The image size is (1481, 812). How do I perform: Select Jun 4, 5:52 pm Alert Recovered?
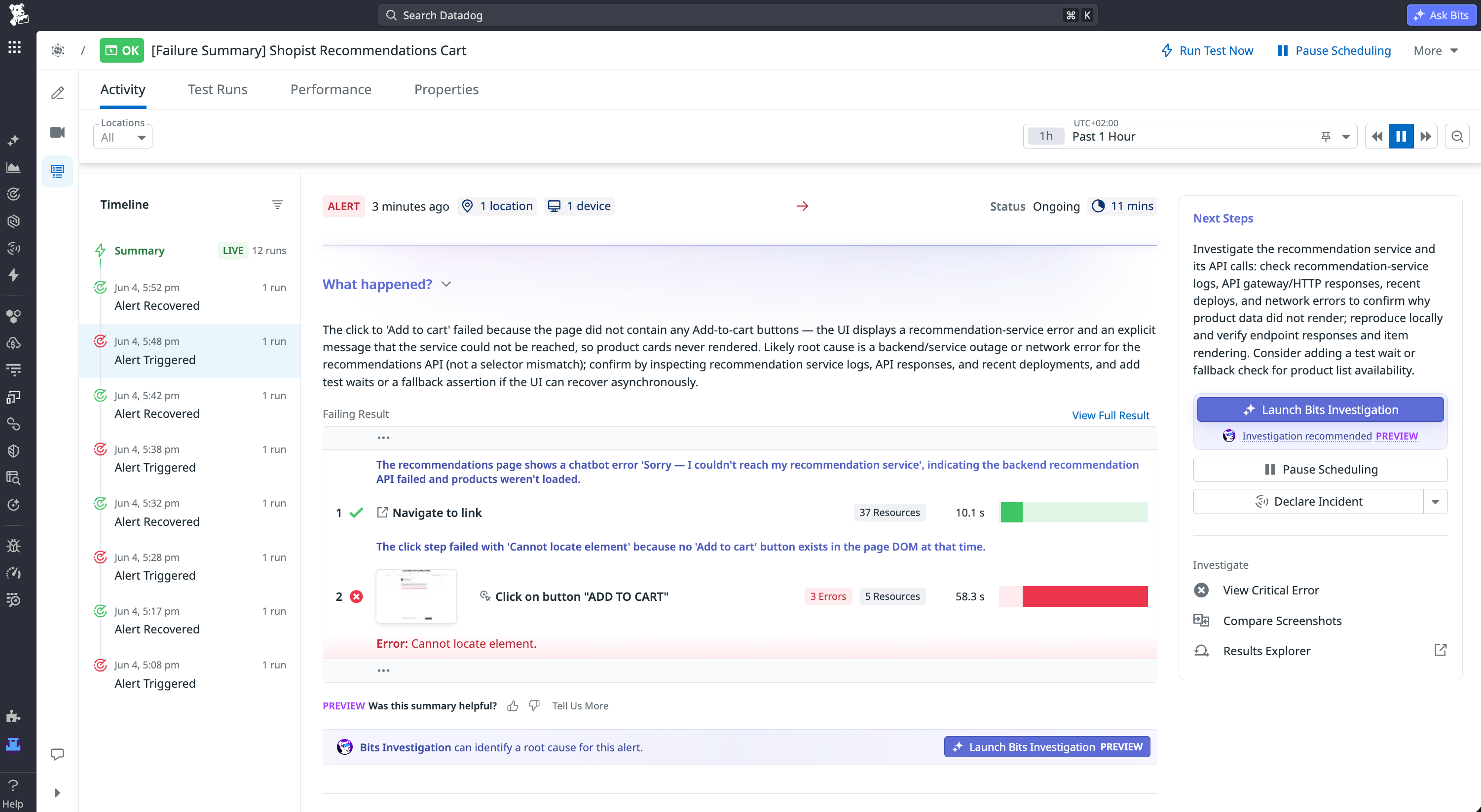click(190, 297)
